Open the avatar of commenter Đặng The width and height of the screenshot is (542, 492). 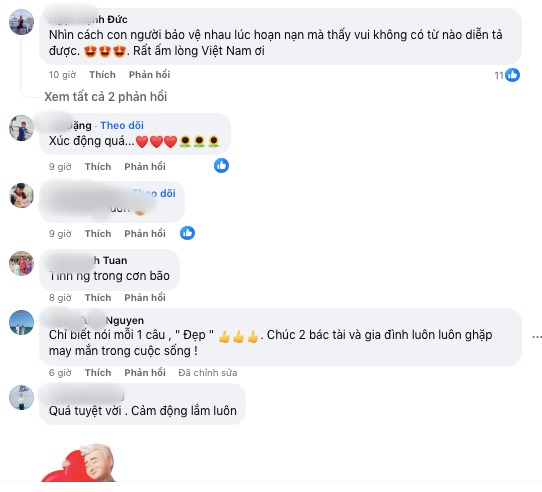[x=21, y=128]
